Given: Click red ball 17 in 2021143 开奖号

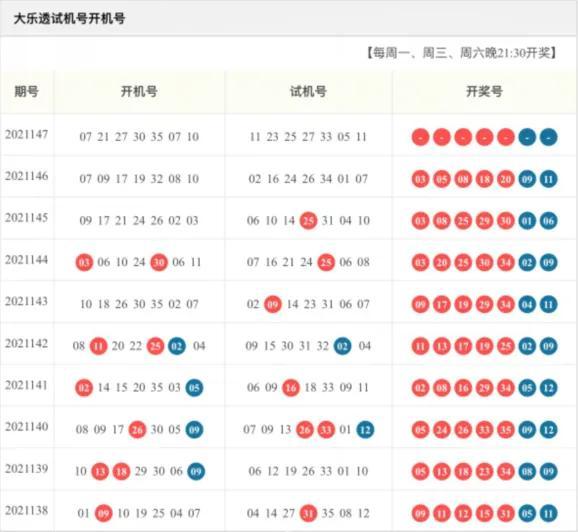Looking at the screenshot, I should coord(442,305).
